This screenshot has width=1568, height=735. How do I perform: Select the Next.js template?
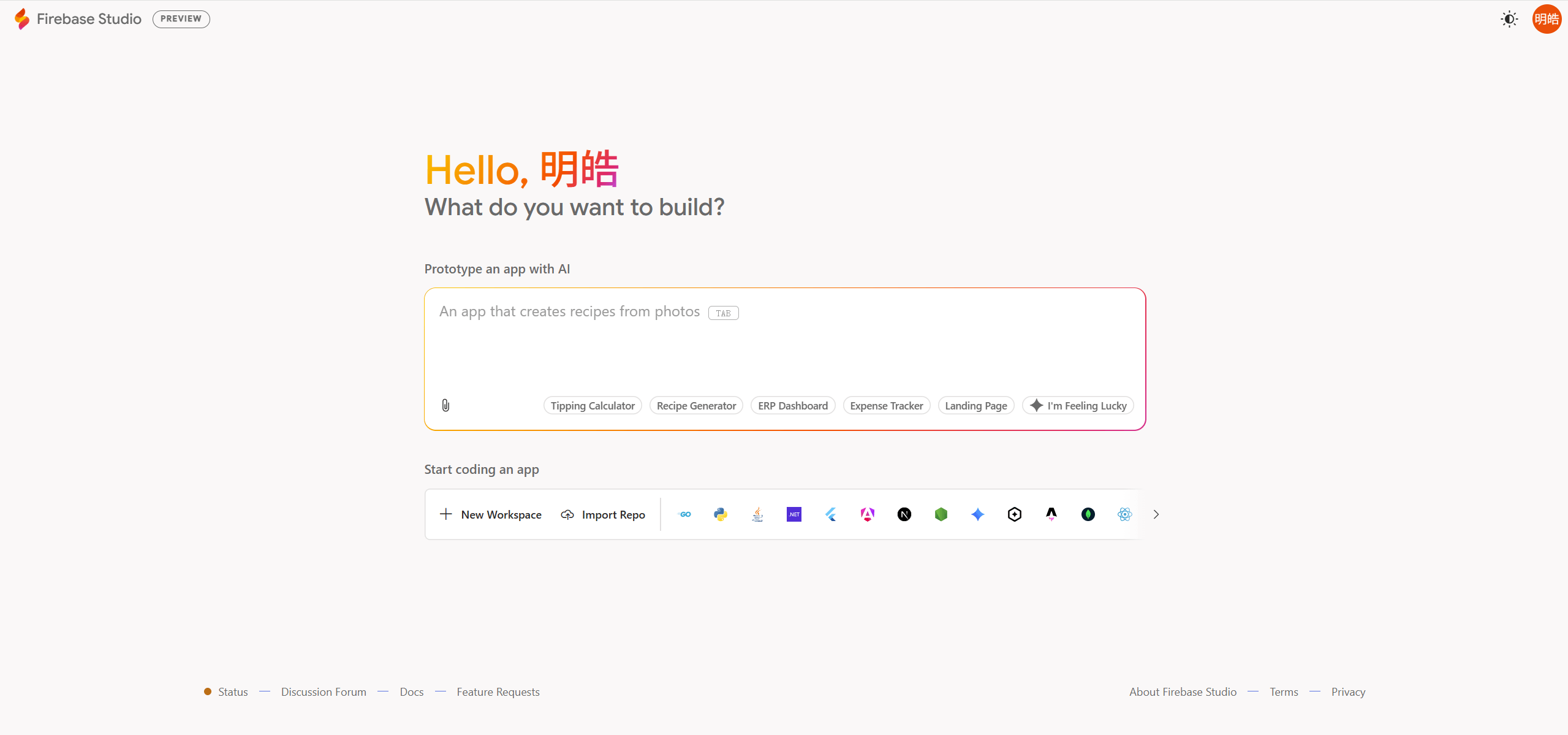[x=904, y=514]
